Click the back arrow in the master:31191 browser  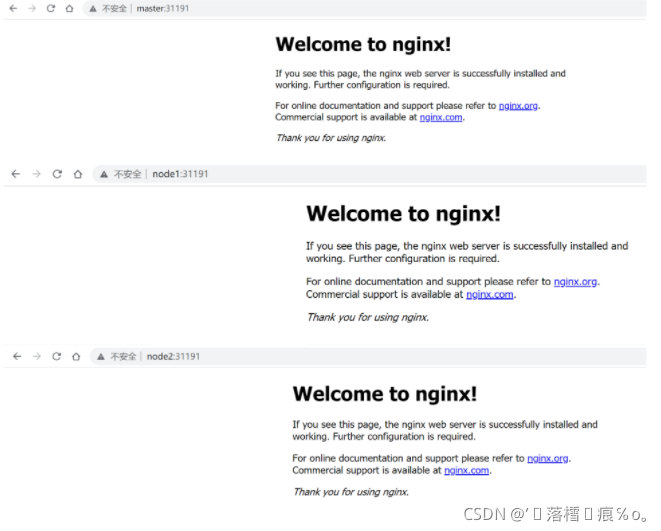pos(13,8)
